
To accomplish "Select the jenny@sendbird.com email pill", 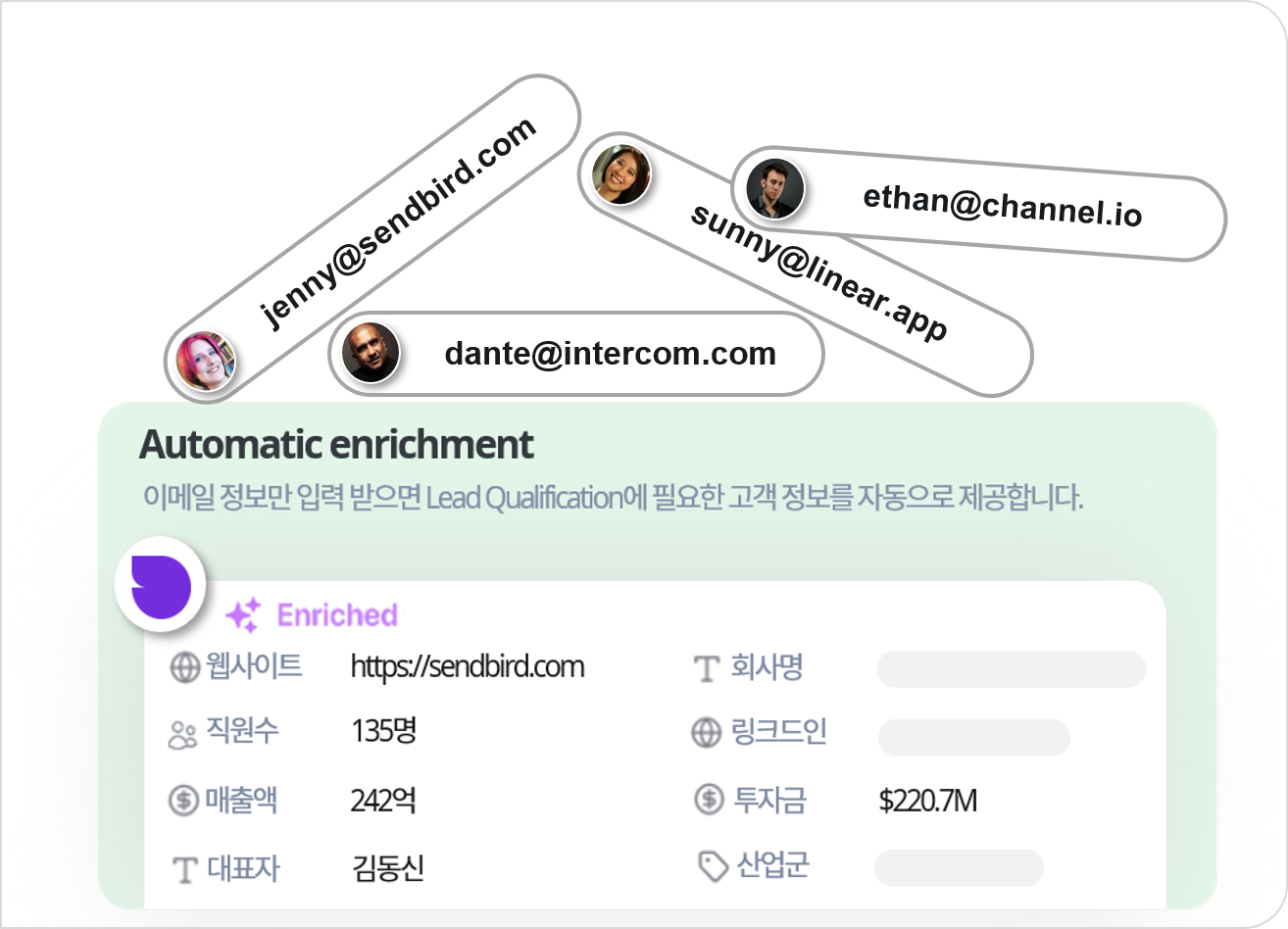I will tap(397, 223).
